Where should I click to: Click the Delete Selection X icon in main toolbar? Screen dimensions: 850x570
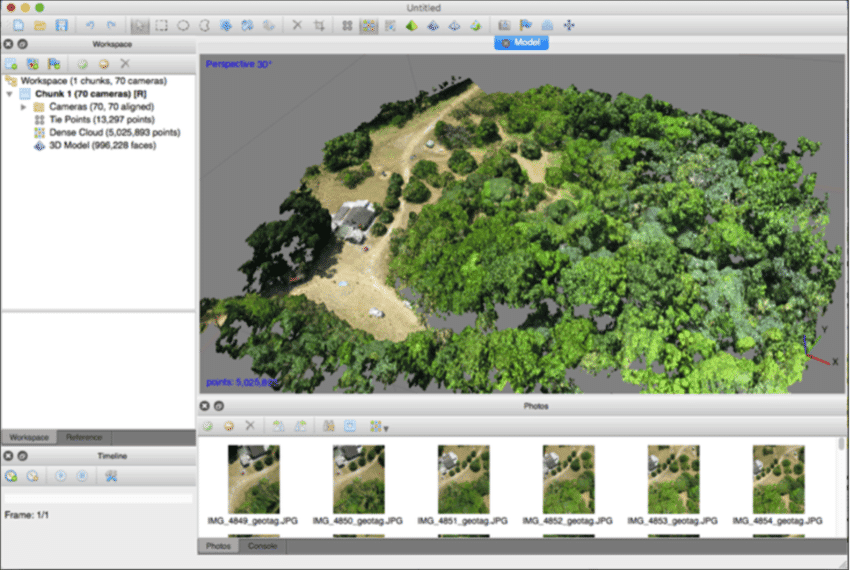297,25
